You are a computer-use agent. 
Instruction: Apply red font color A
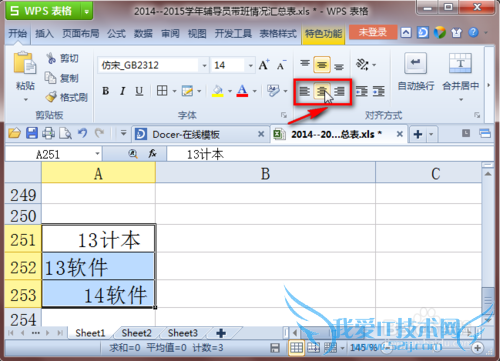(x=242, y=91)
